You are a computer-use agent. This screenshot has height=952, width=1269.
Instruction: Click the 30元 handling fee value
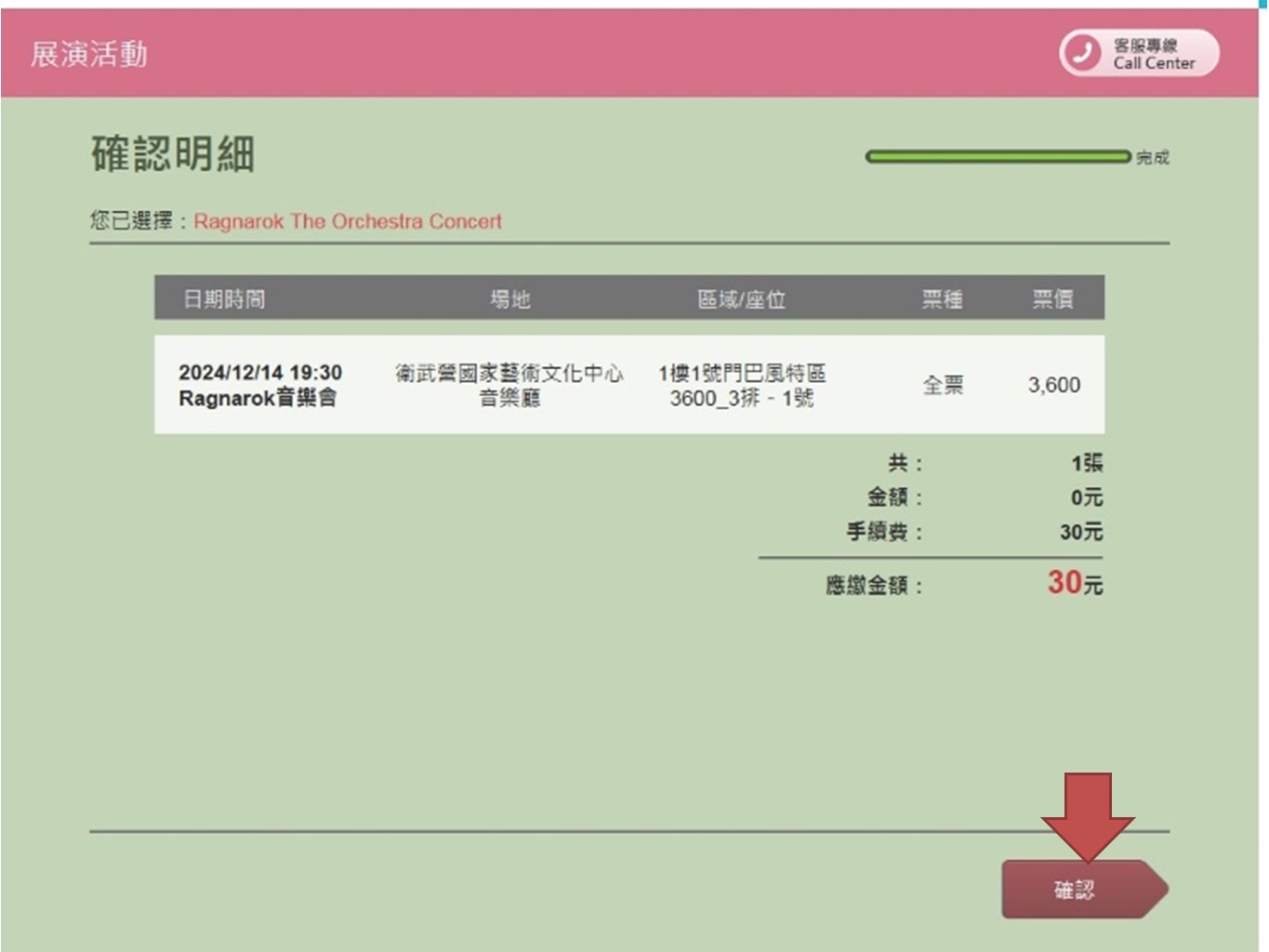[x=1081, y=532]
